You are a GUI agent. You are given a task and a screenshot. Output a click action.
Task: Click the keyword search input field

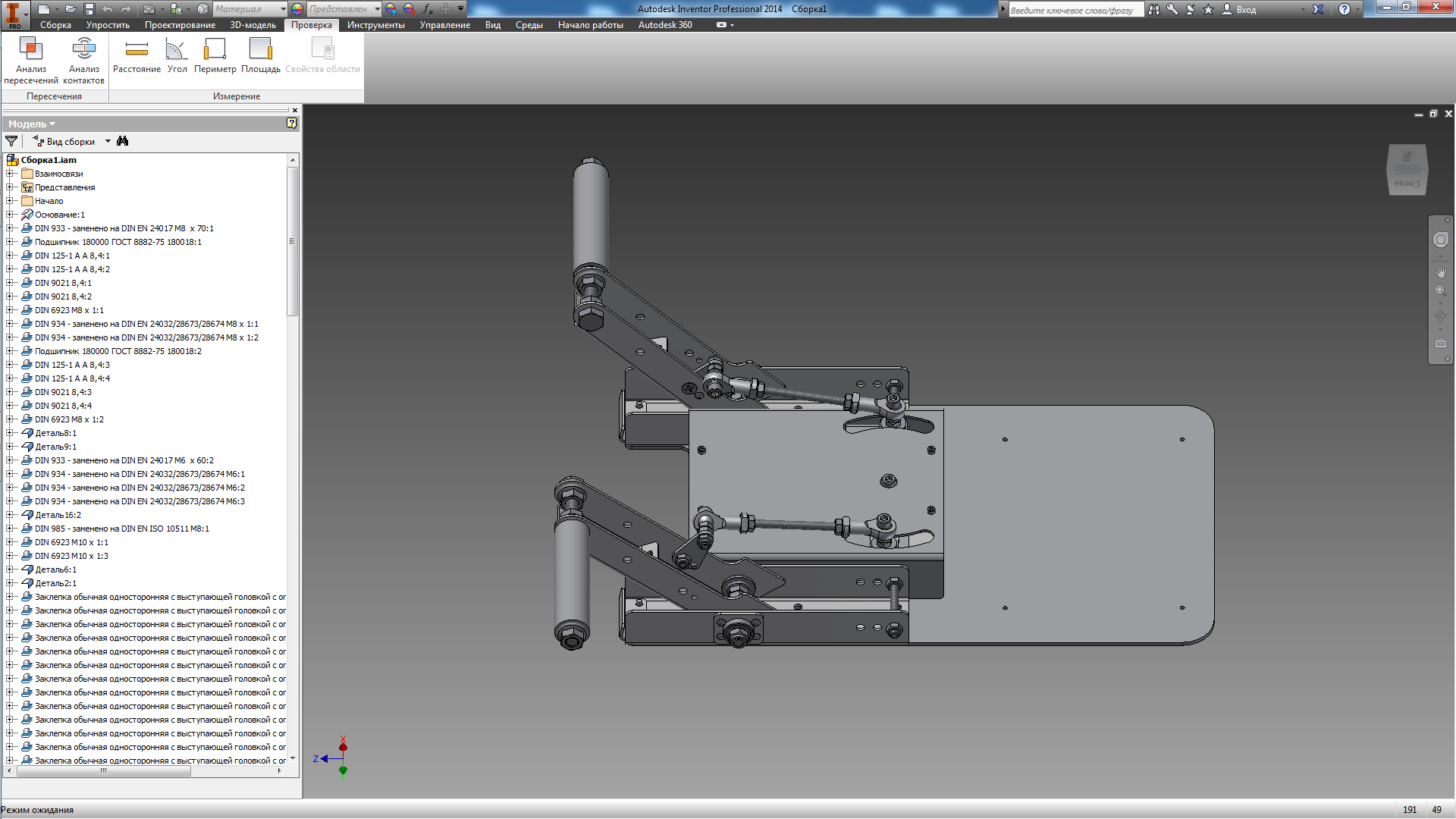tap(1075, 10)
